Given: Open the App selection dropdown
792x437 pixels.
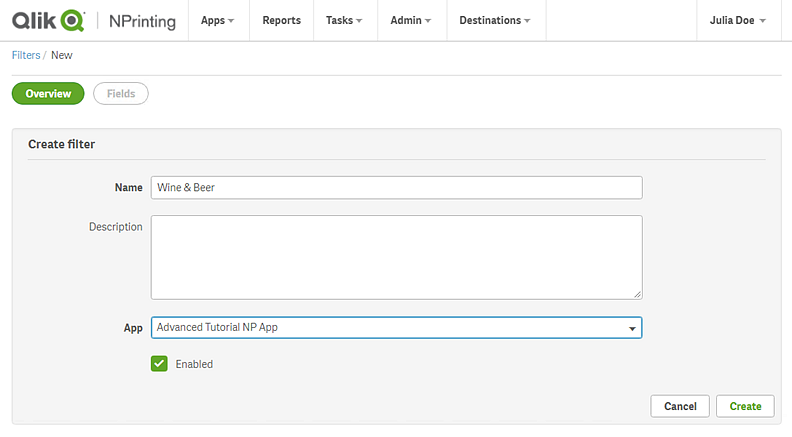Looking at the screenshot, I should [396, 328].
